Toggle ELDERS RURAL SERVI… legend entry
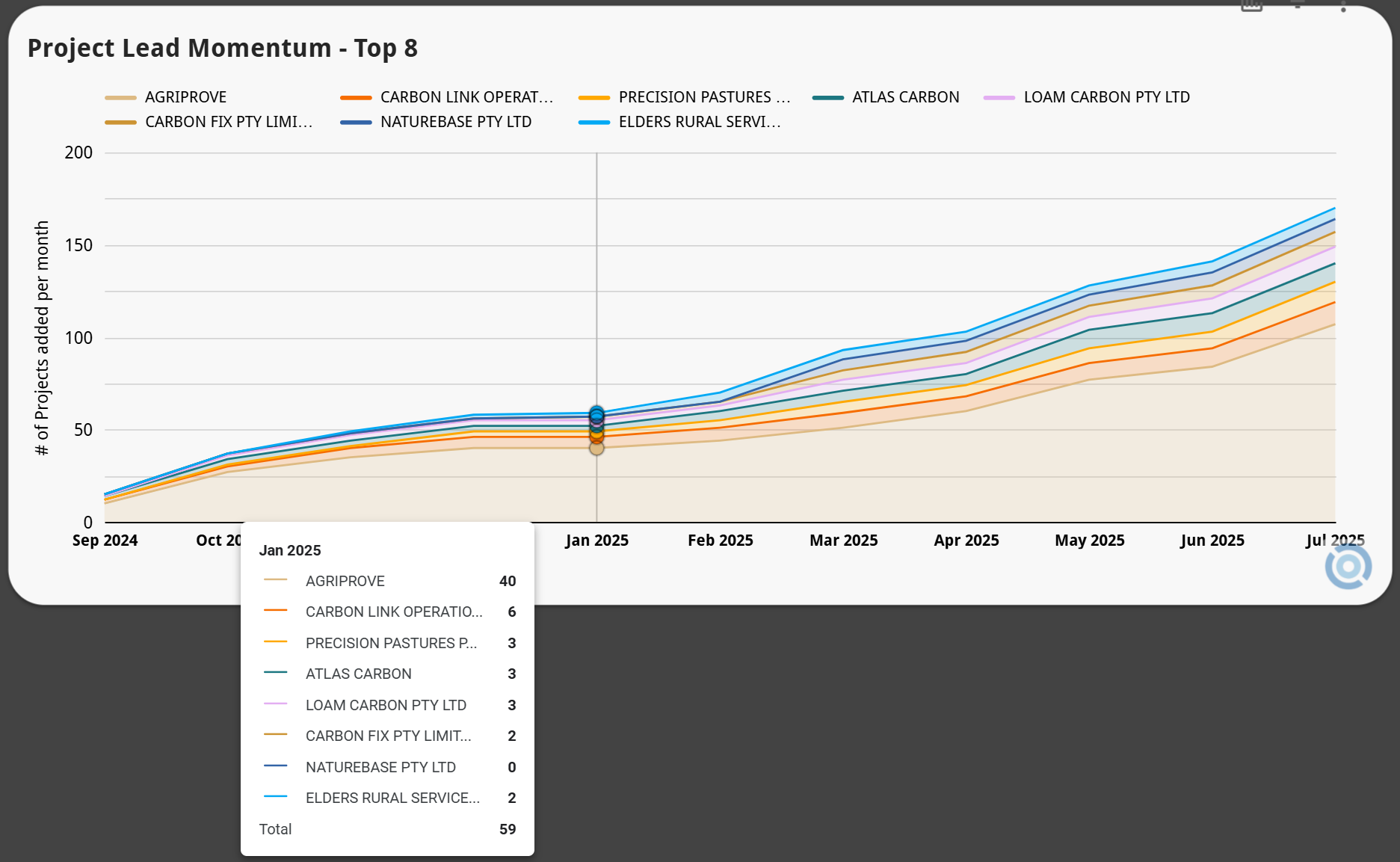The height and width of the screenshot is (862, 1400). tap(680, 122)
